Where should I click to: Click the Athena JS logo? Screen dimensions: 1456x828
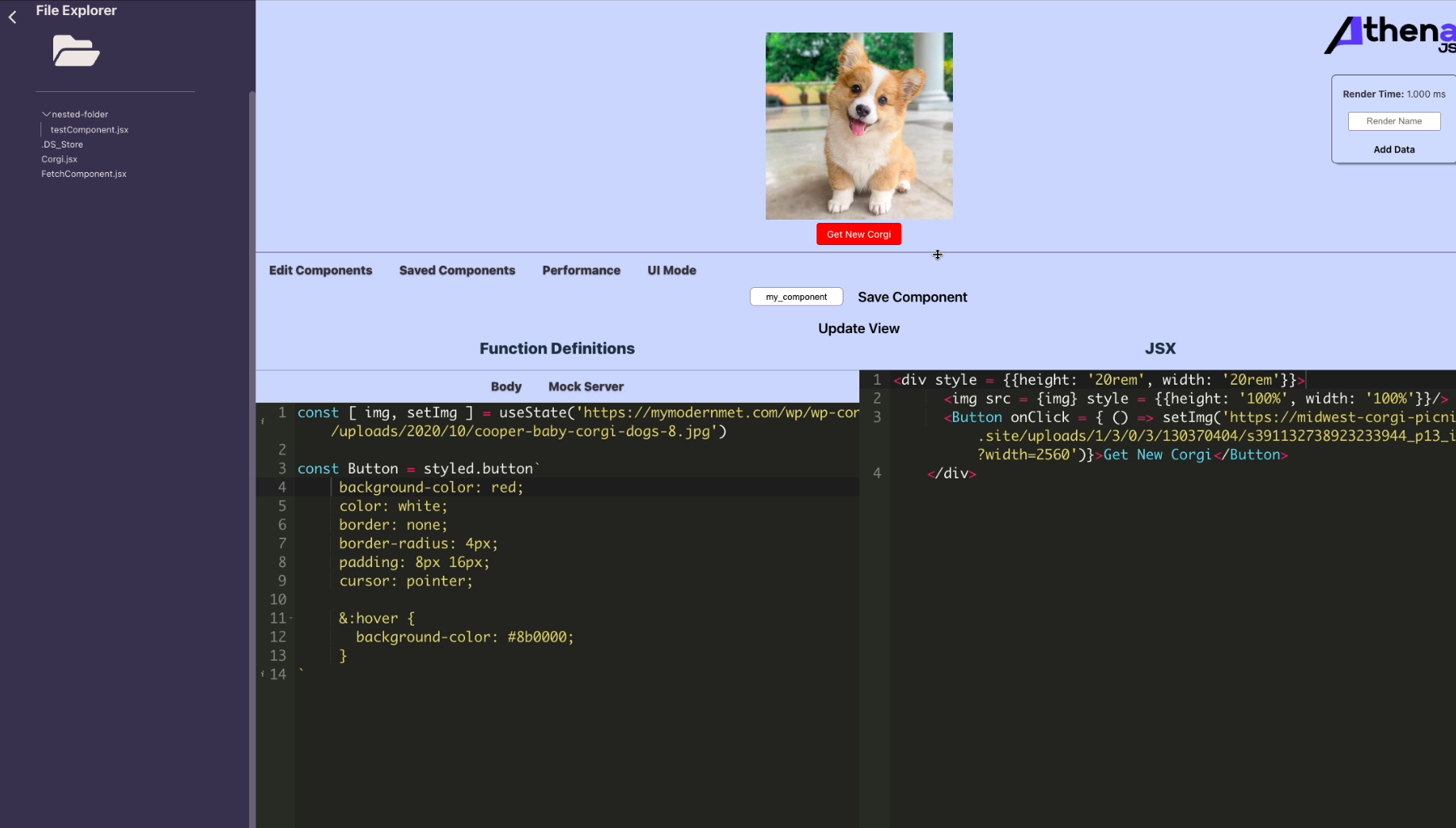pos(1390,34)
